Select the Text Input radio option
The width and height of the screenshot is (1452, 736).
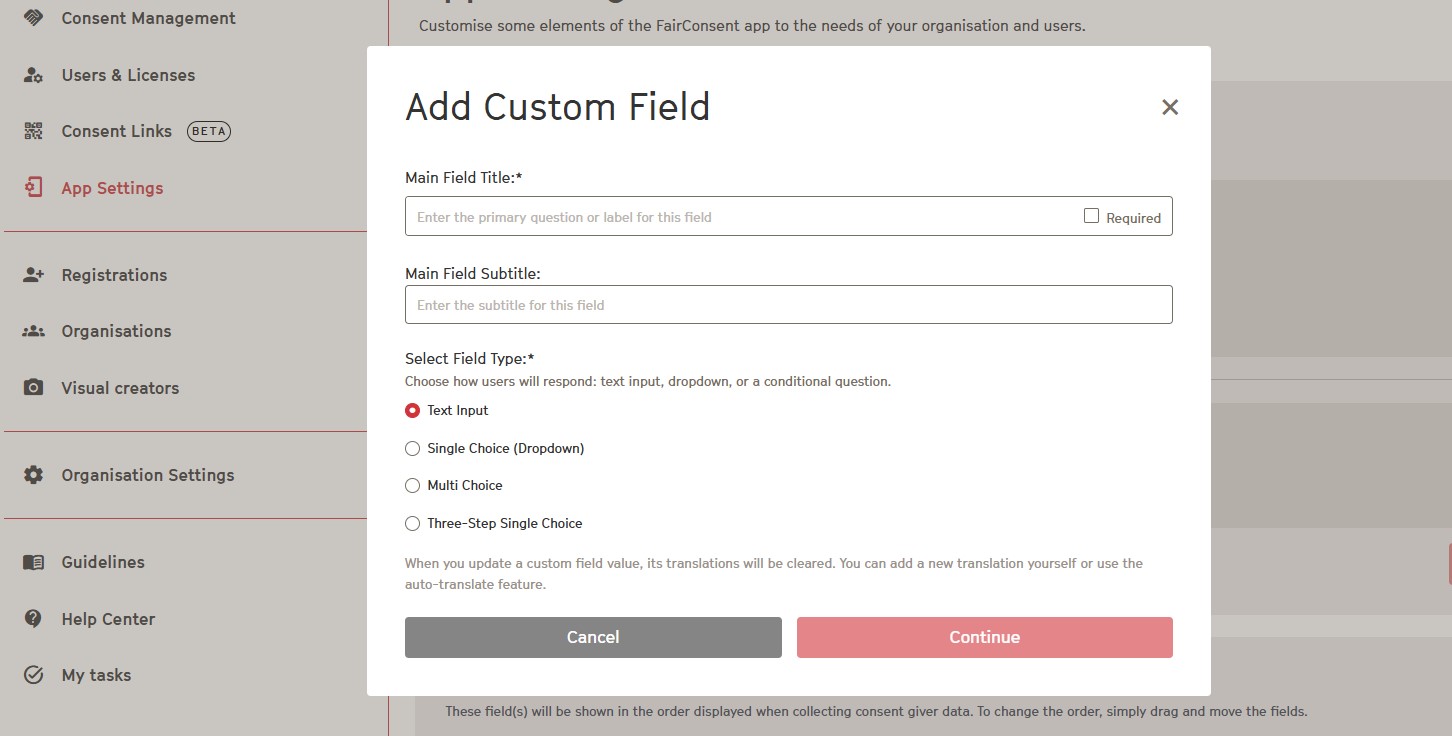[x=412, y=411]
